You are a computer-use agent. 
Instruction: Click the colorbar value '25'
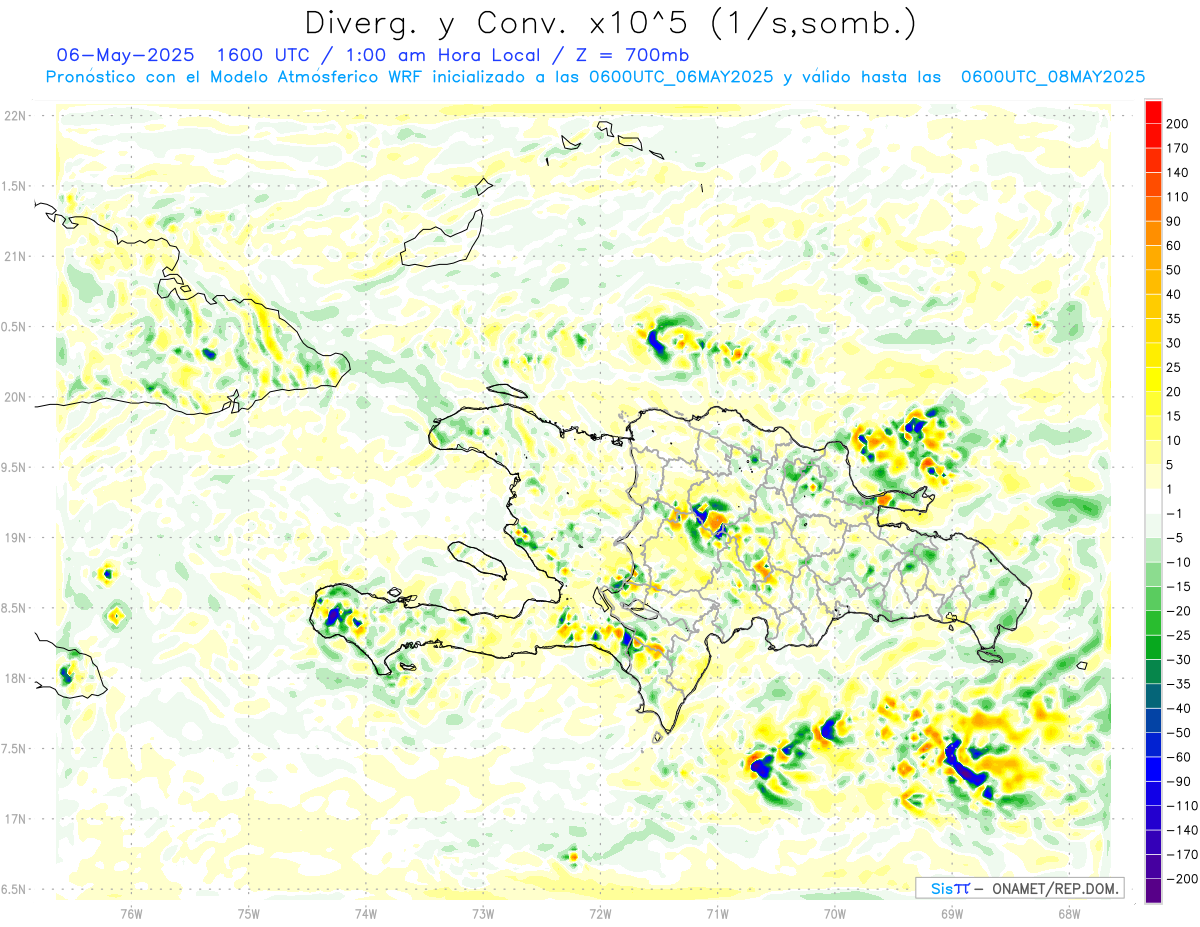(1174, 368)
